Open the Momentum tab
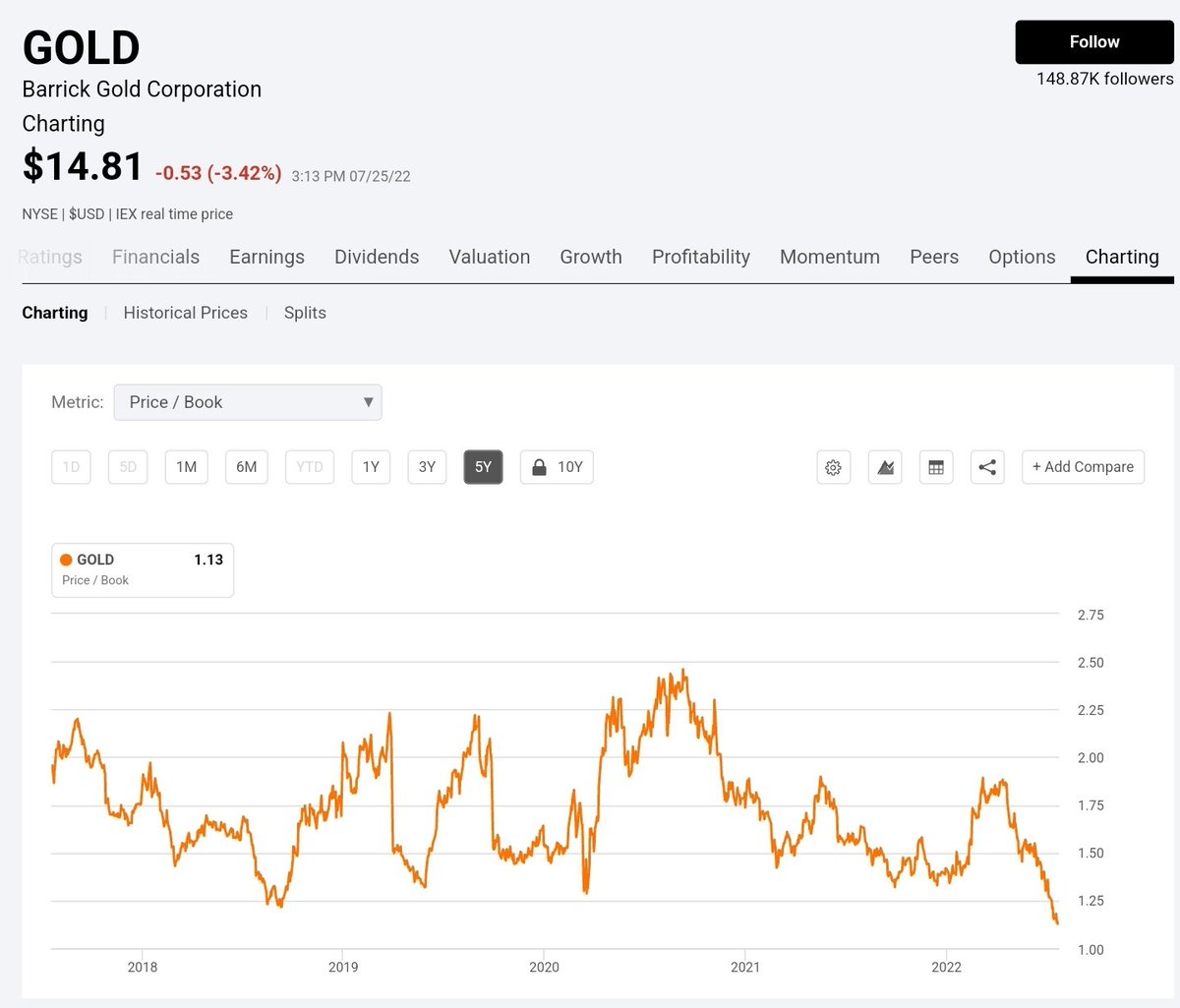The image size is (1180, 1008). pos(830,257)
